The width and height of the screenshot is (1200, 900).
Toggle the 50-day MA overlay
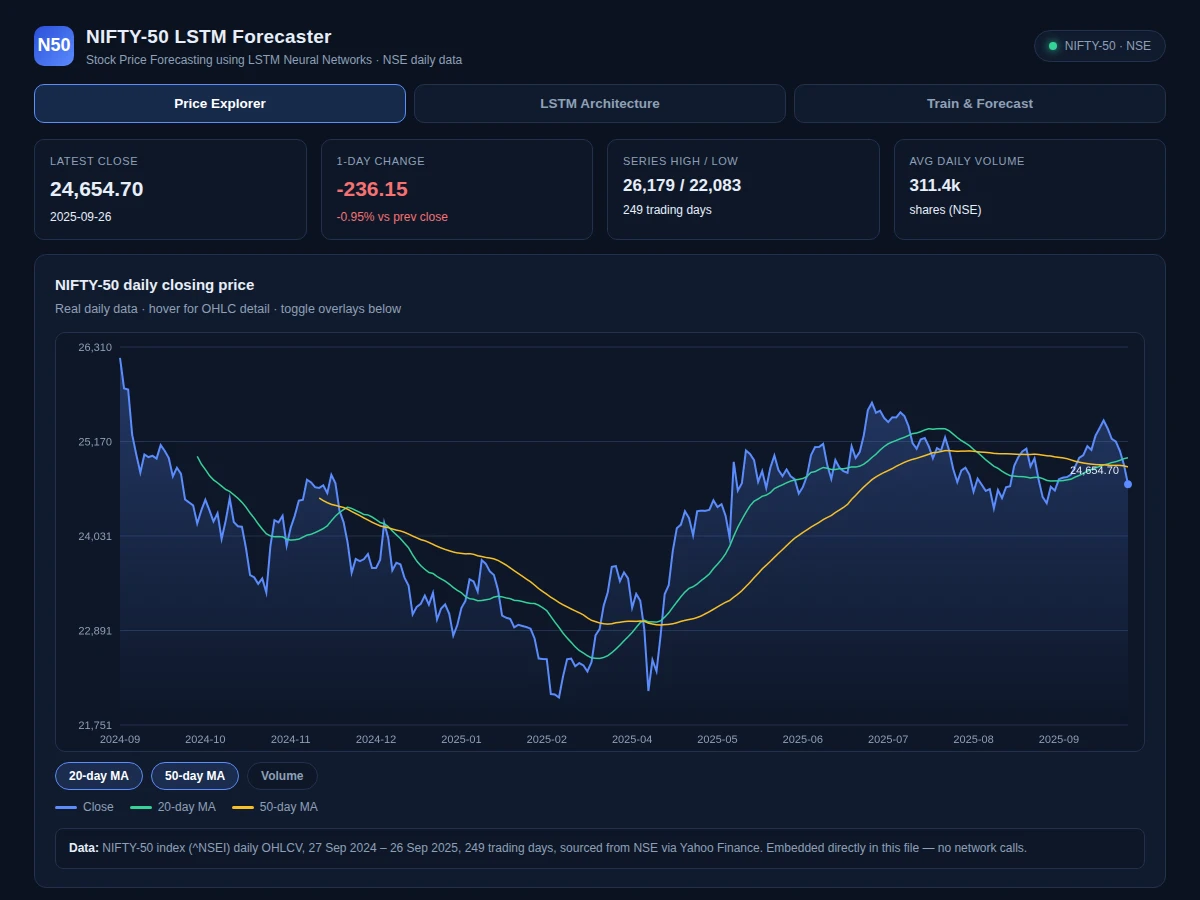195,776
